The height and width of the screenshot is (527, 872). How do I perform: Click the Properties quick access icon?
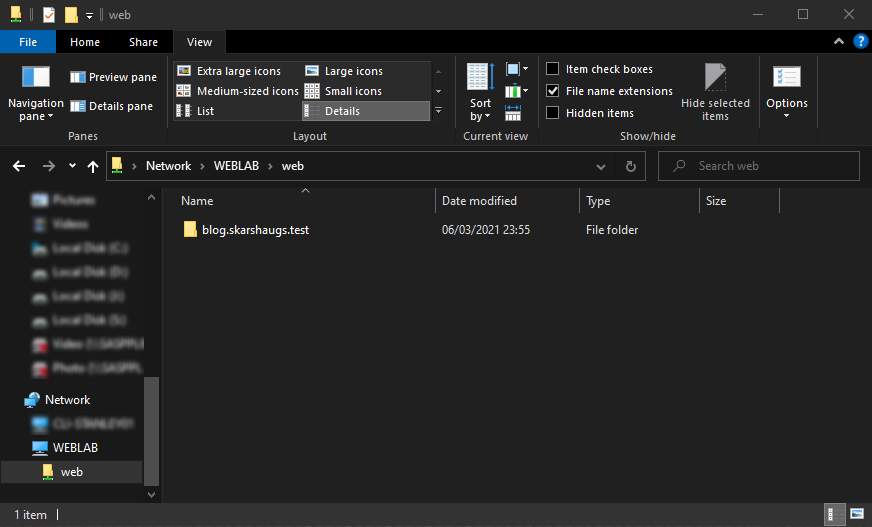pyautogui.click(x=49, y=15)
